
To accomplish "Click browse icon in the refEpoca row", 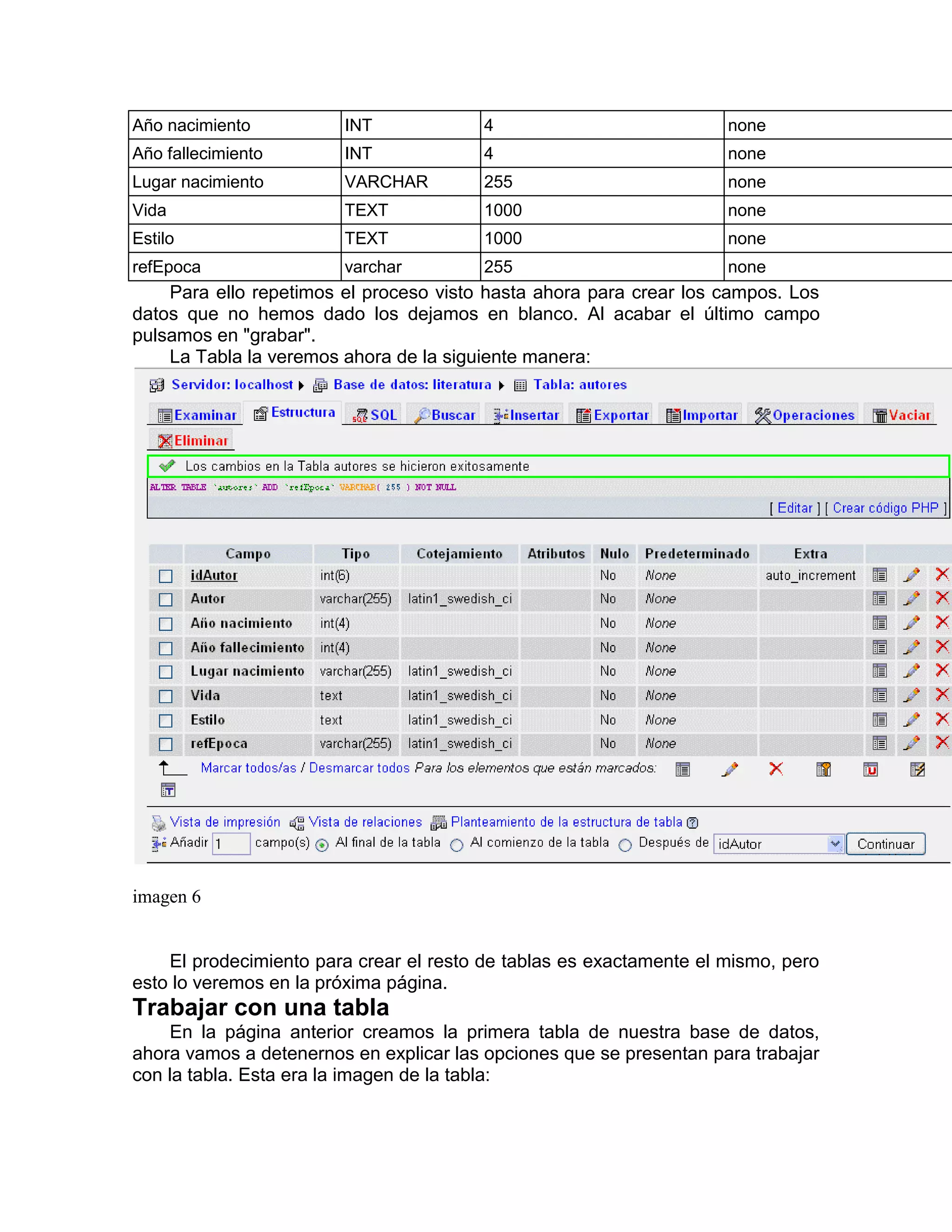I will point(879,743).
